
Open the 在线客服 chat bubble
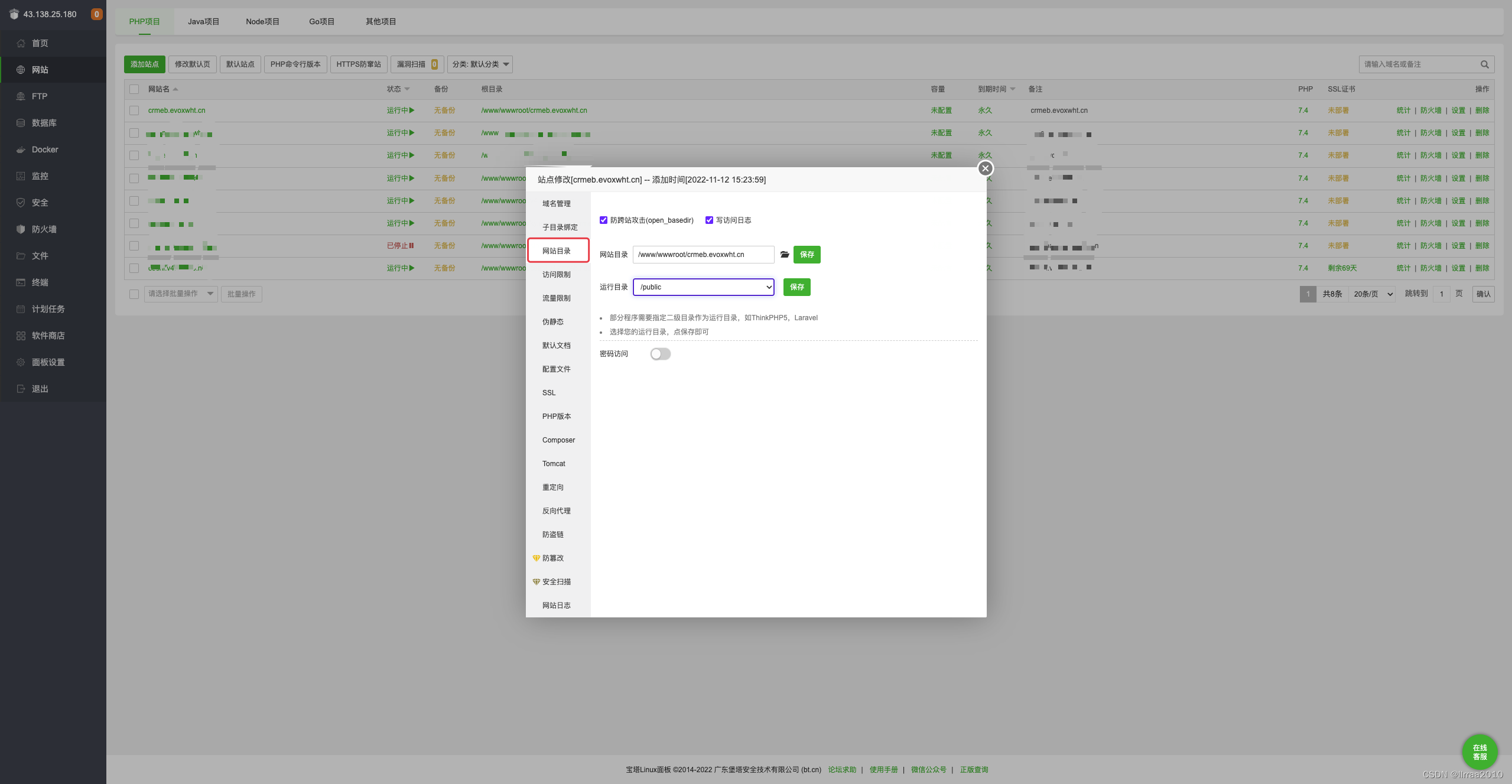(1480, 752)
